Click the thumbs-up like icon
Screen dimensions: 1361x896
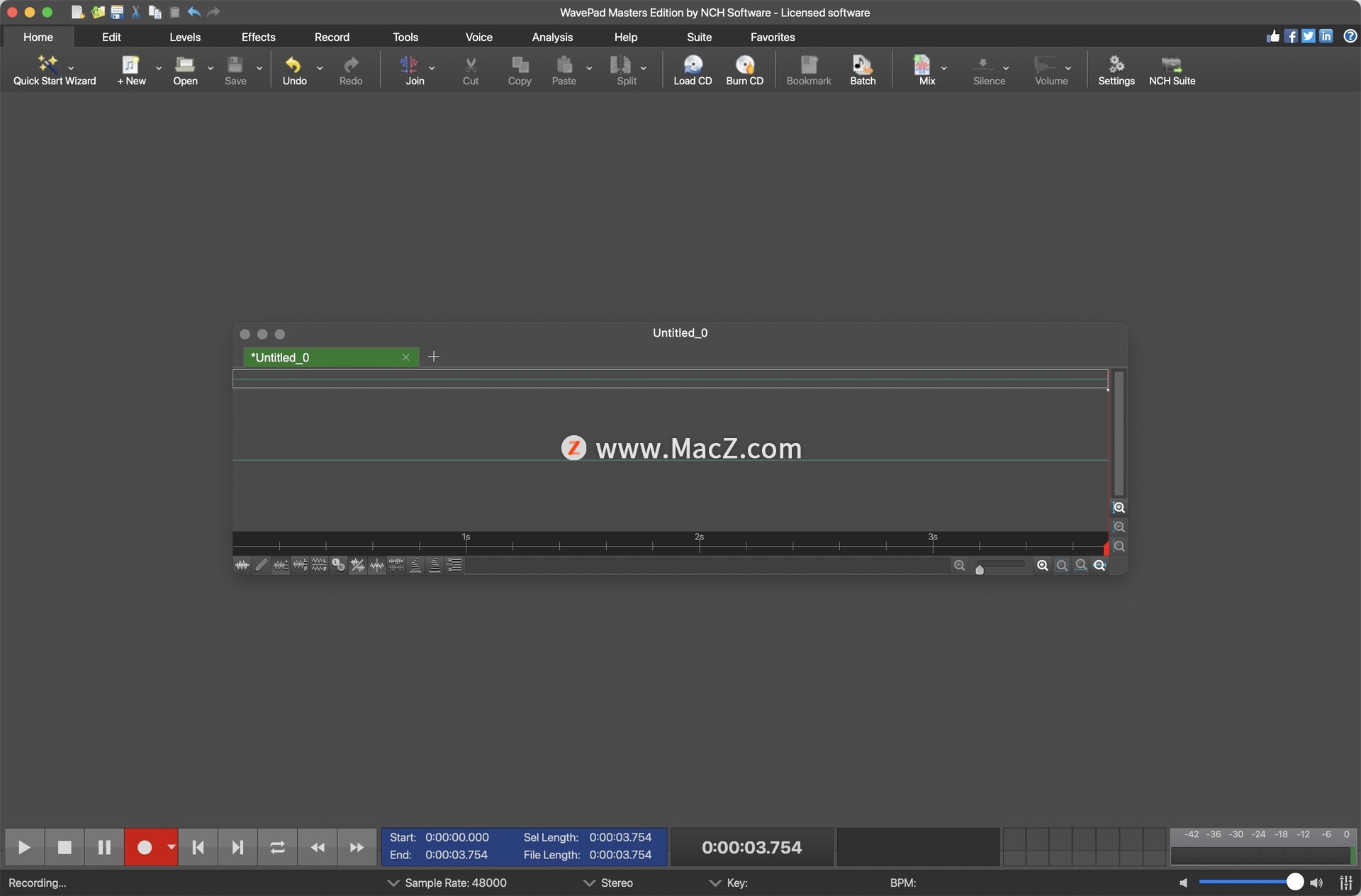[1273, 36]
